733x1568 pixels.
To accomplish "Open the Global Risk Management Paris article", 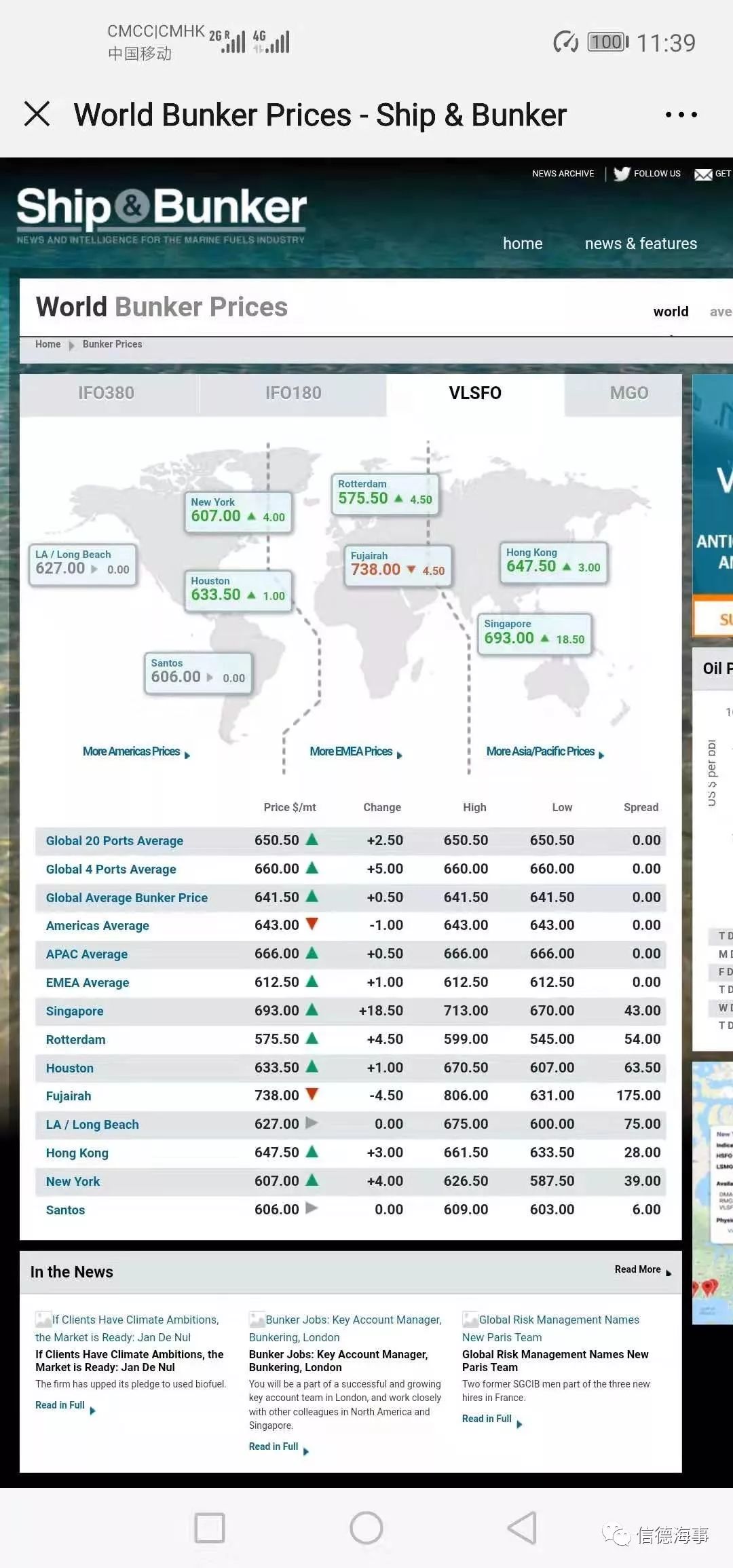I will click(555, 1361).
